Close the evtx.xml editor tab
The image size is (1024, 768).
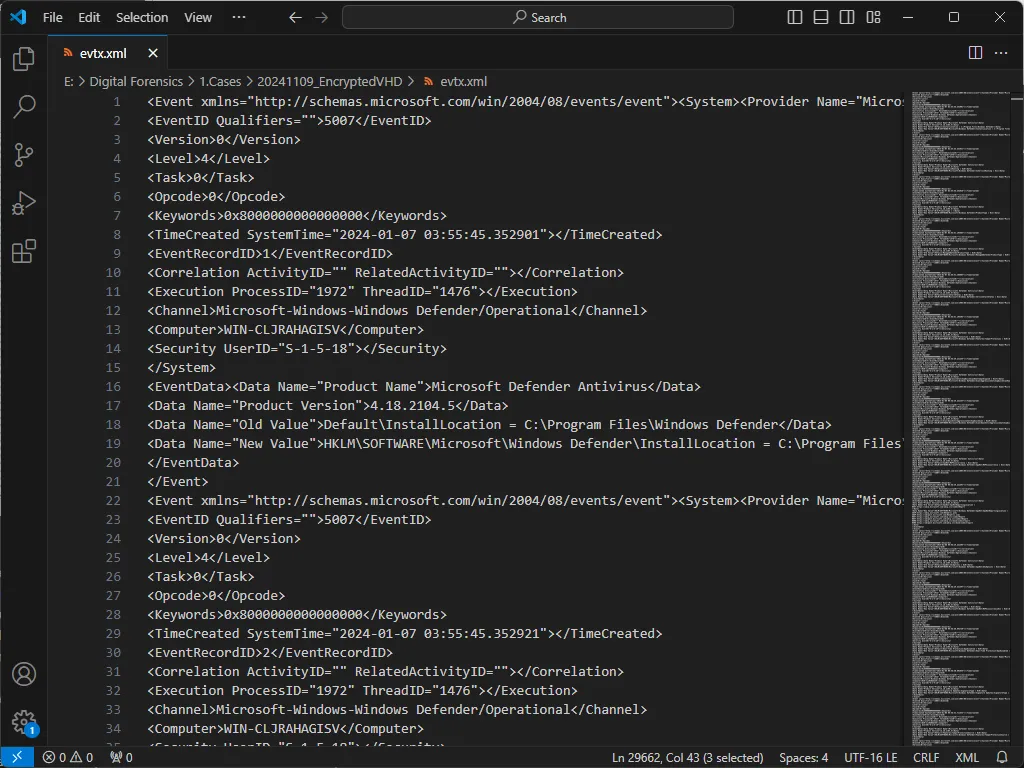[x=153, y=53]
